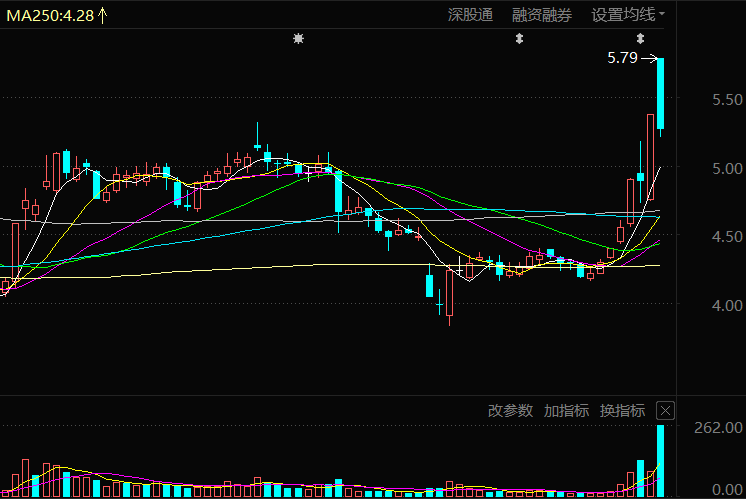The image size is (746, 499).
Task: Click the 加指标 button
Action: 566,411
